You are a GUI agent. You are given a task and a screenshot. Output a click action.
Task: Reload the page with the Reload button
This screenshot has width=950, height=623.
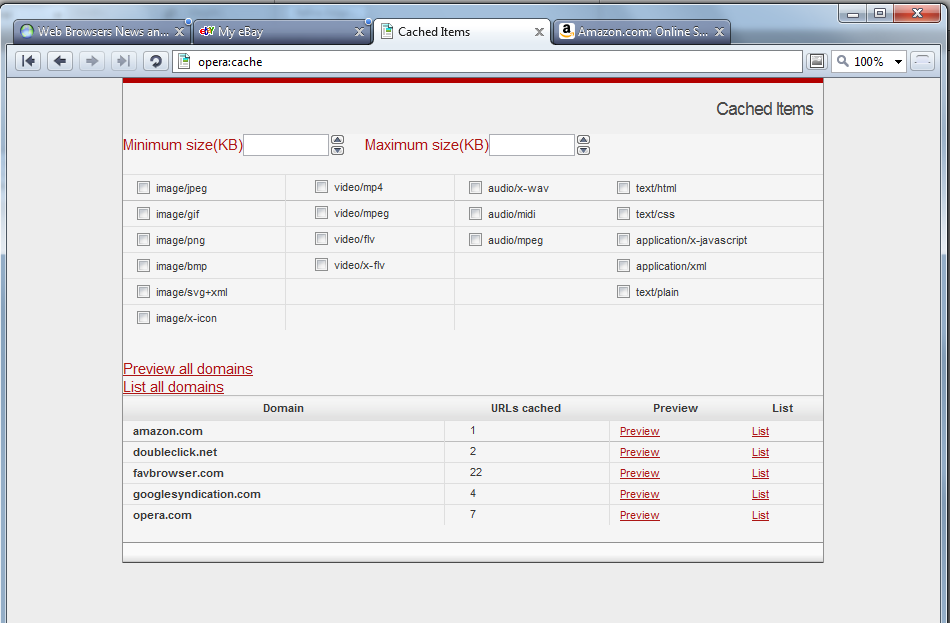click(x=155, y=62)
